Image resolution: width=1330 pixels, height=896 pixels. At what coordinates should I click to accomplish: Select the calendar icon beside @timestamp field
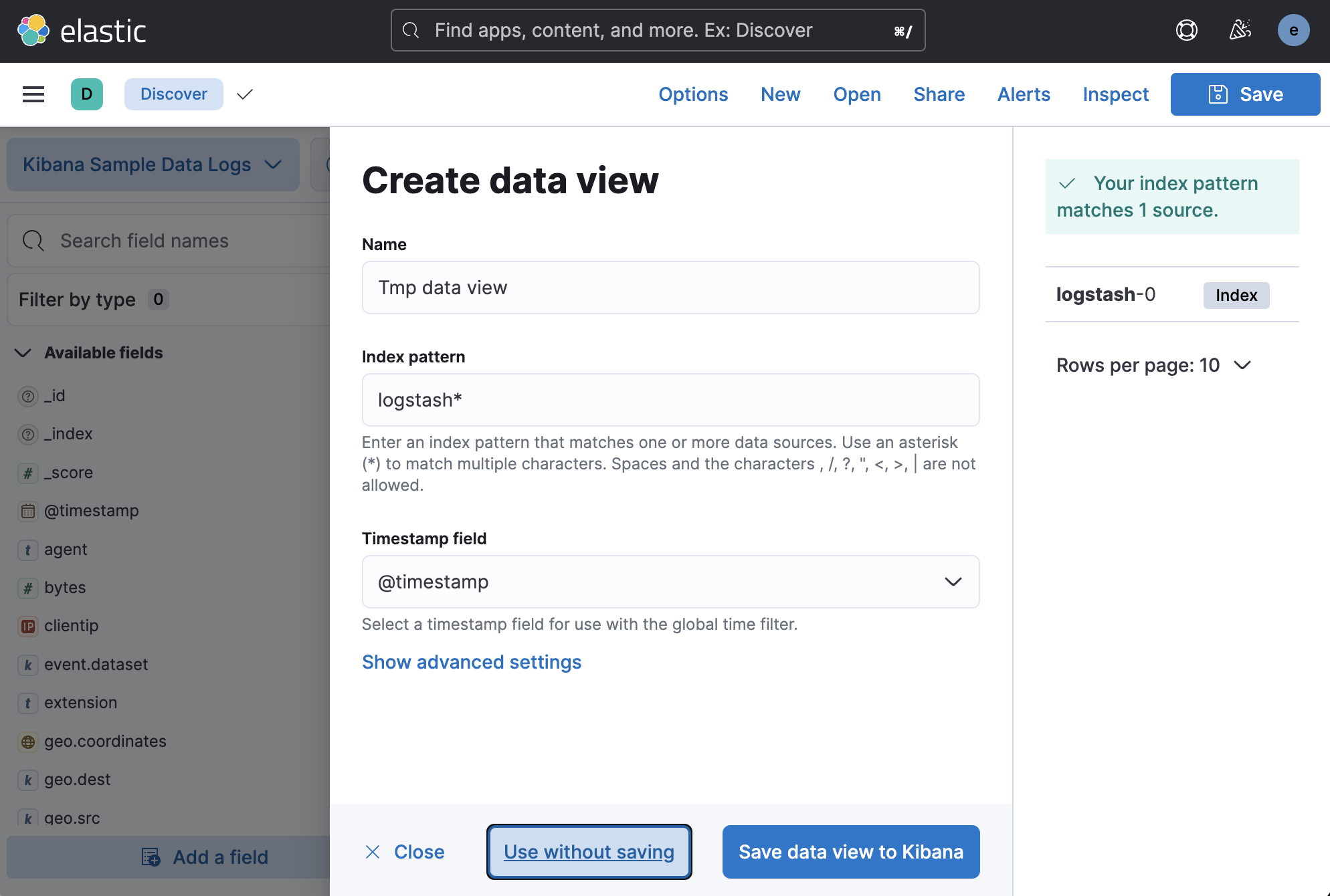click(27, 511)
